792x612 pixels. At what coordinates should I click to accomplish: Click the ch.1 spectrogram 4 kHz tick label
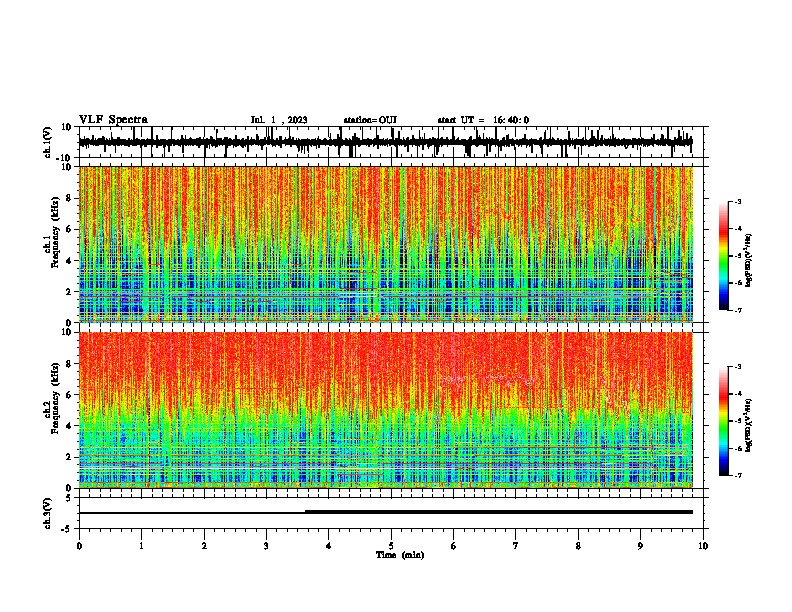point(69,261)
